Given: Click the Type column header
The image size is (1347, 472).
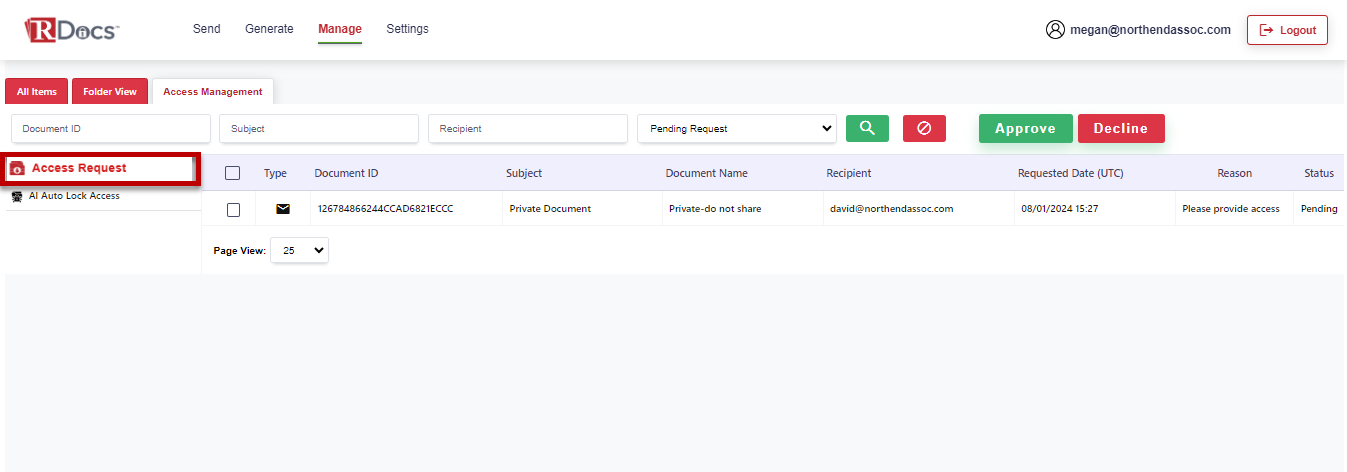Looking at the screenshot, I should point(275,173).
